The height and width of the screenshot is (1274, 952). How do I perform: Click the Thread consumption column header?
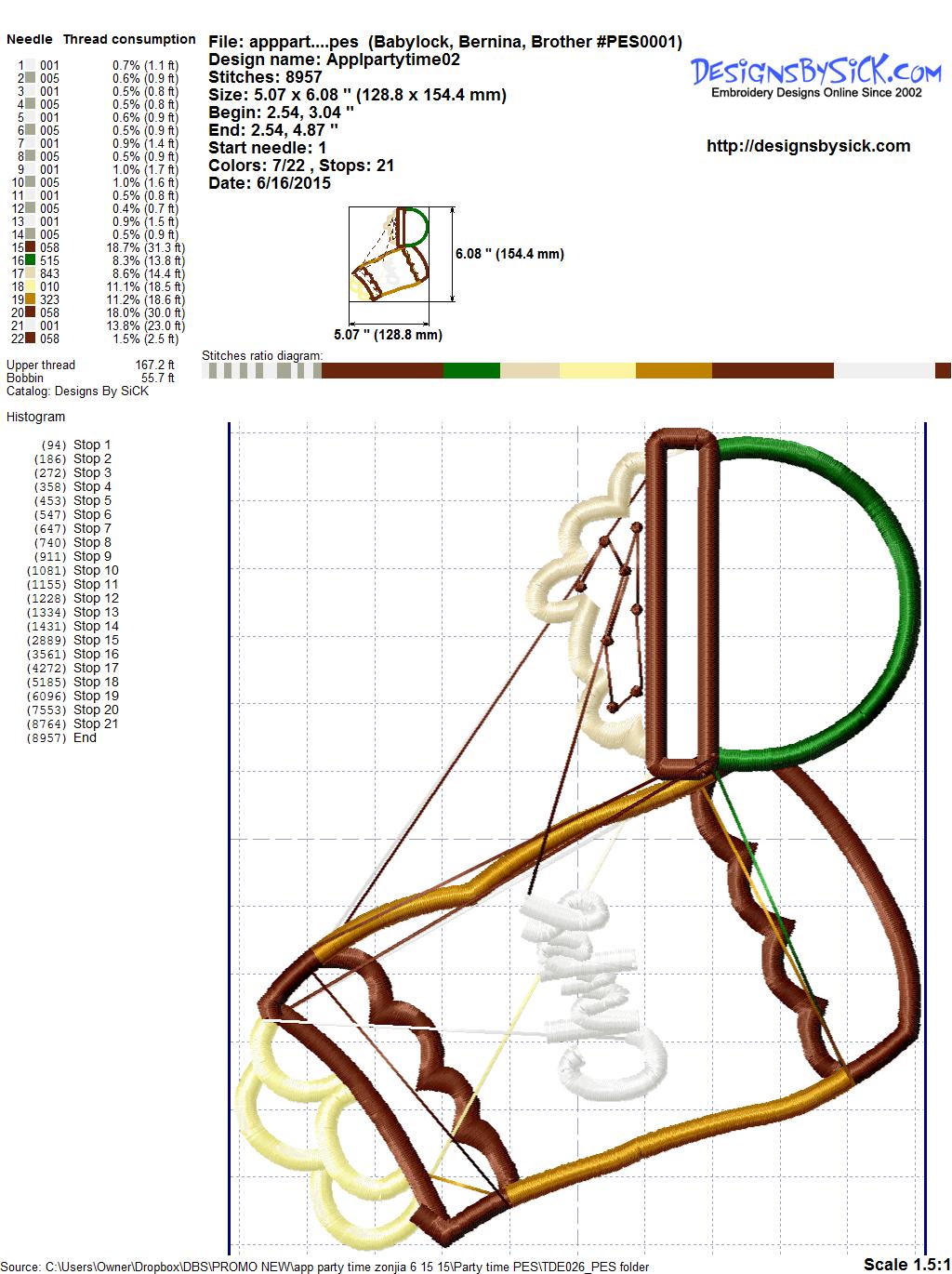129,39
